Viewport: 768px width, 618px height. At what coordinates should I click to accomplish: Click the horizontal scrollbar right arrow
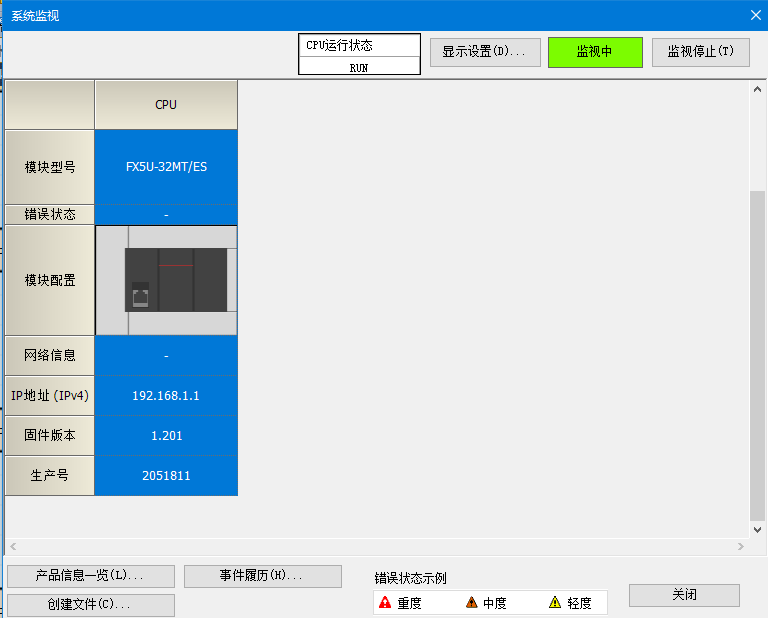coord(740,547)
